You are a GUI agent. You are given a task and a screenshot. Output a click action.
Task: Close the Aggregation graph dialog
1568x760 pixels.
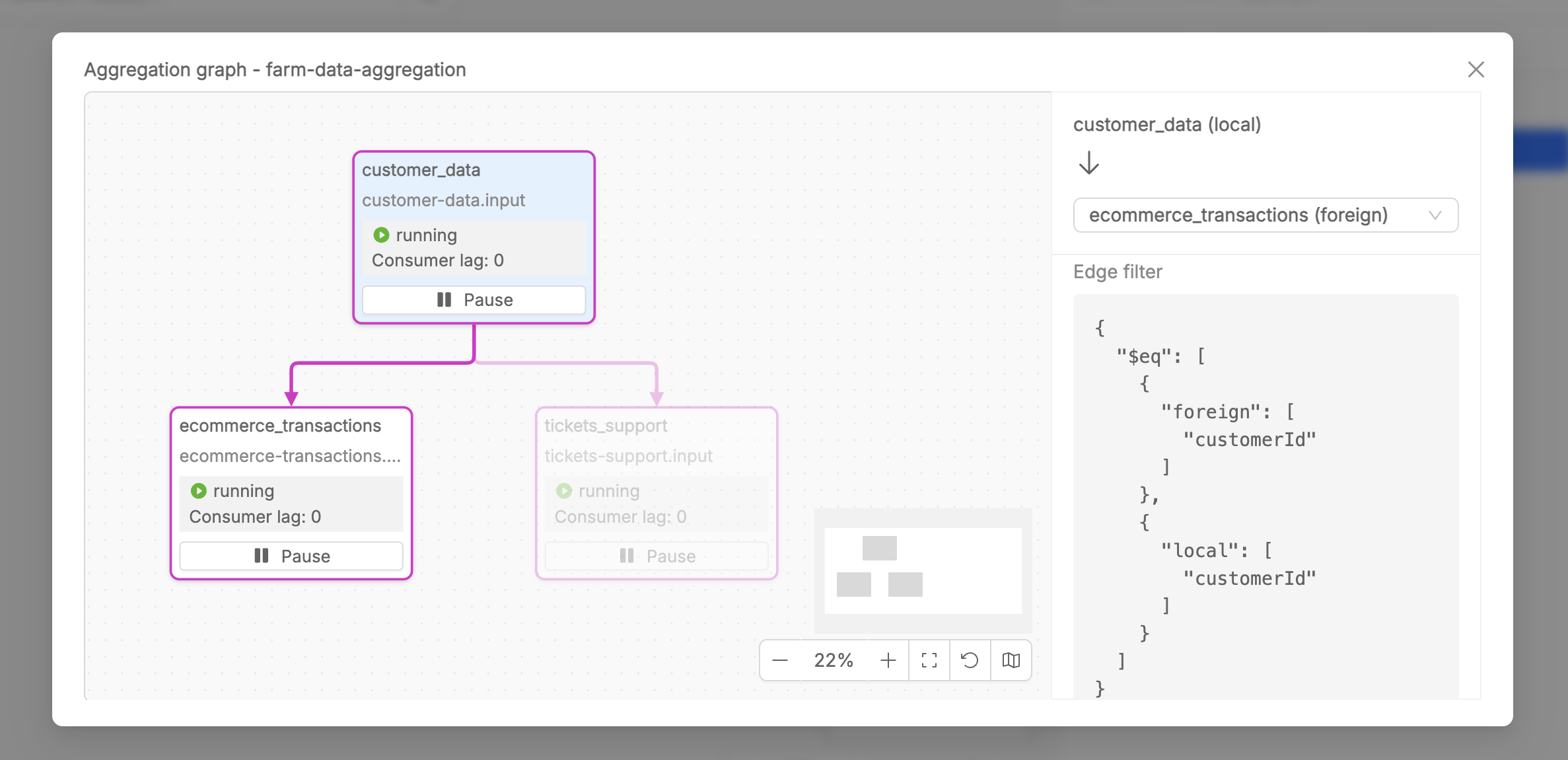click(1476, 69)
